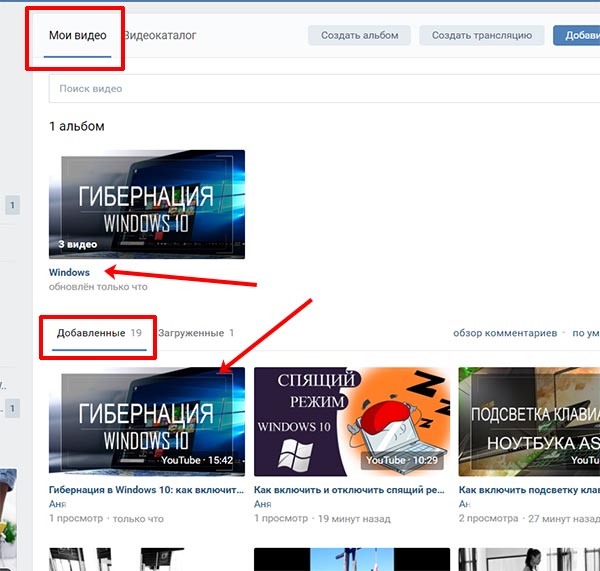600x571 pixels.
Task: Click author Аня under the Гибернация video
Action: point(57,504)
